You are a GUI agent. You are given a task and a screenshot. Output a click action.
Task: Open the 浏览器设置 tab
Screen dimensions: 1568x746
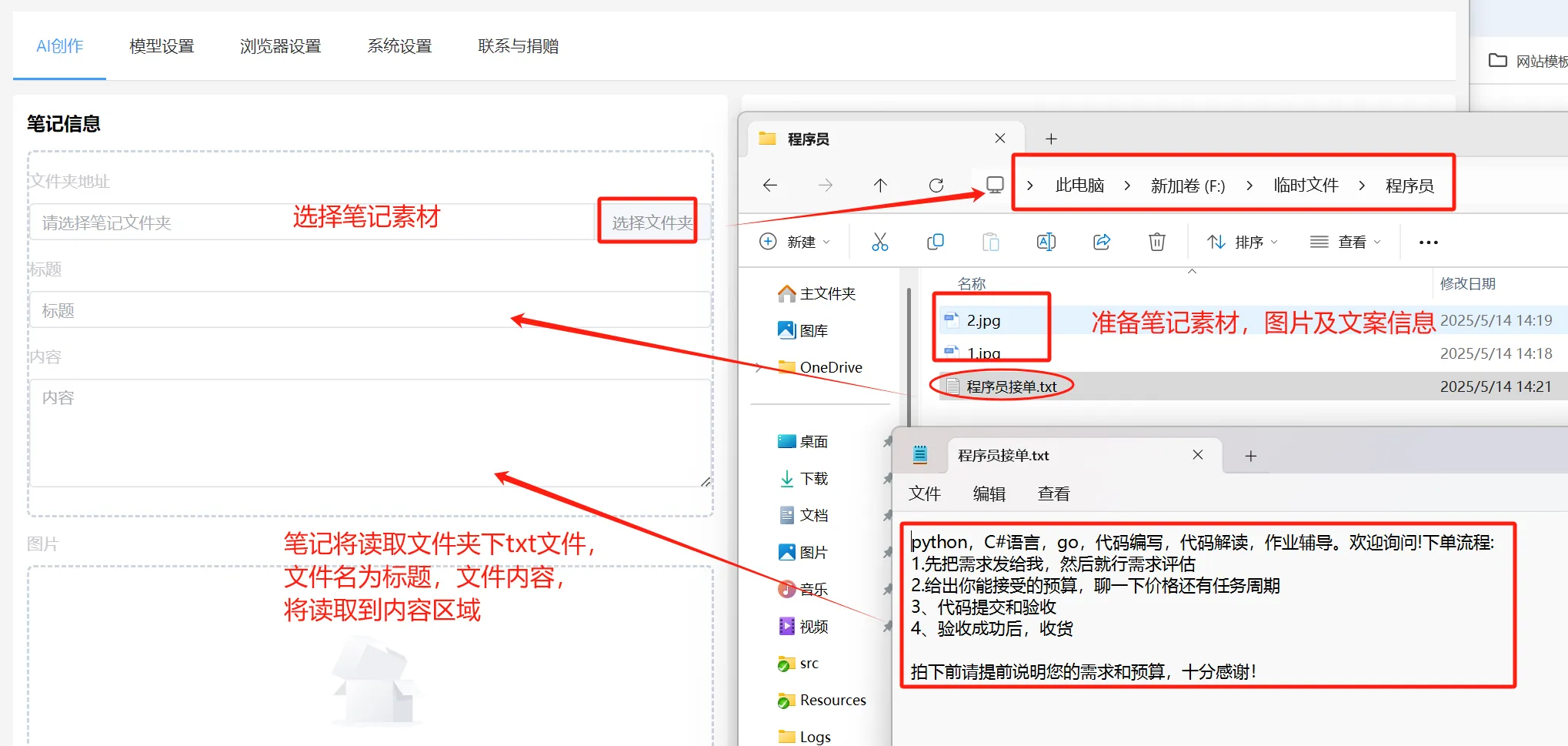click(x=280, y=46)
